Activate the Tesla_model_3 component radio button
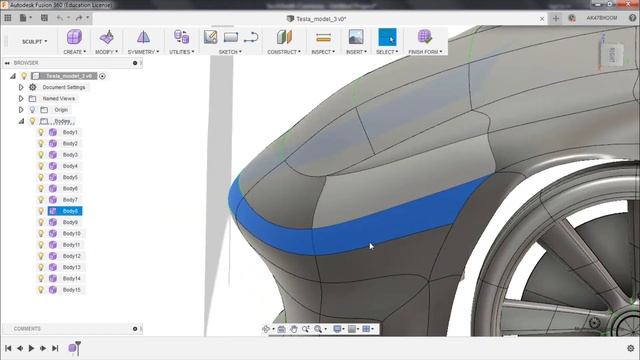Viewport: 640px width, 360px height. tap(102, 76)
